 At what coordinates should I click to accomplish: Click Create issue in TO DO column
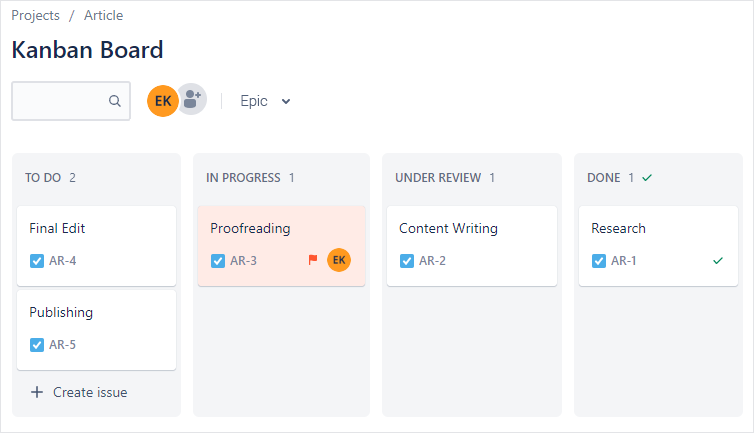point(89,392)
